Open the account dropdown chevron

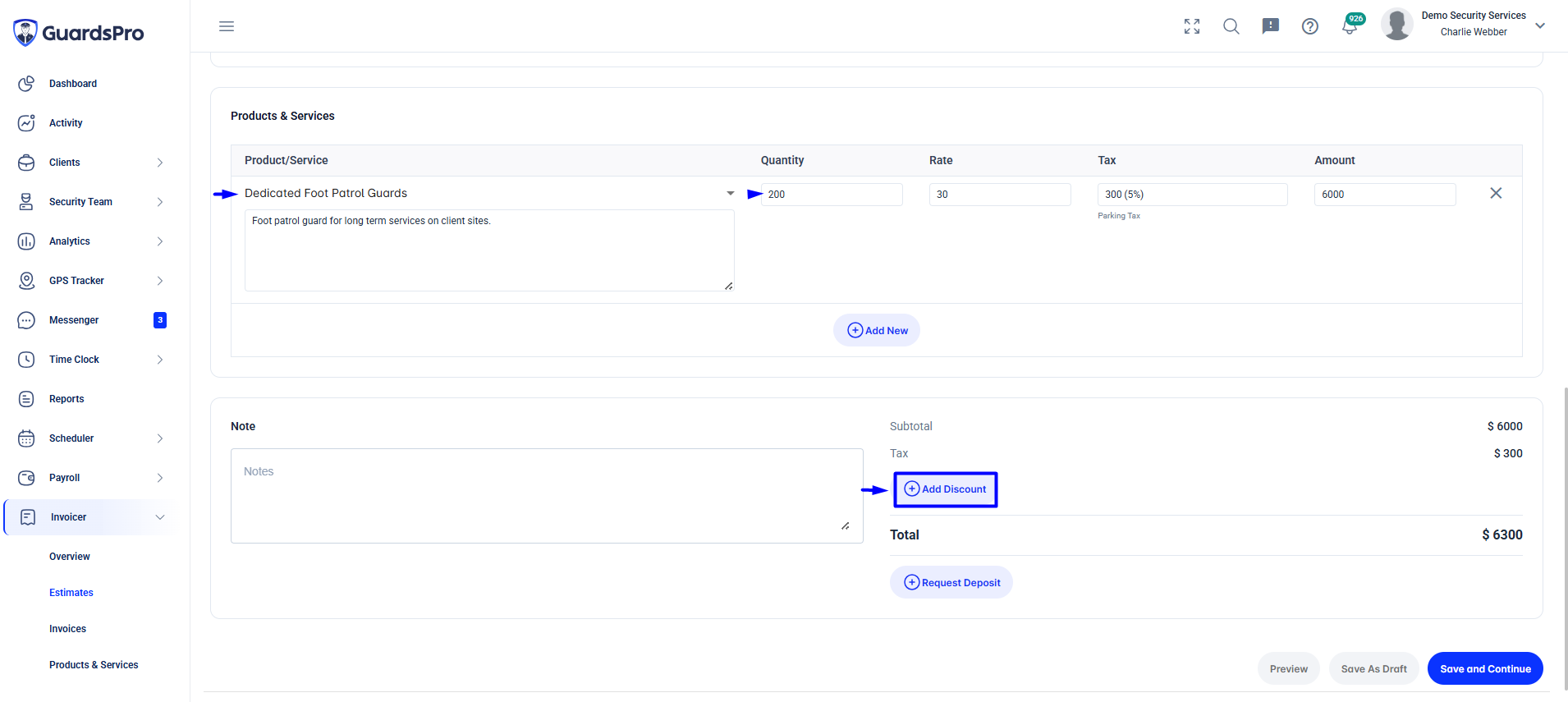pyautogui.click(x=1540, y=25)
